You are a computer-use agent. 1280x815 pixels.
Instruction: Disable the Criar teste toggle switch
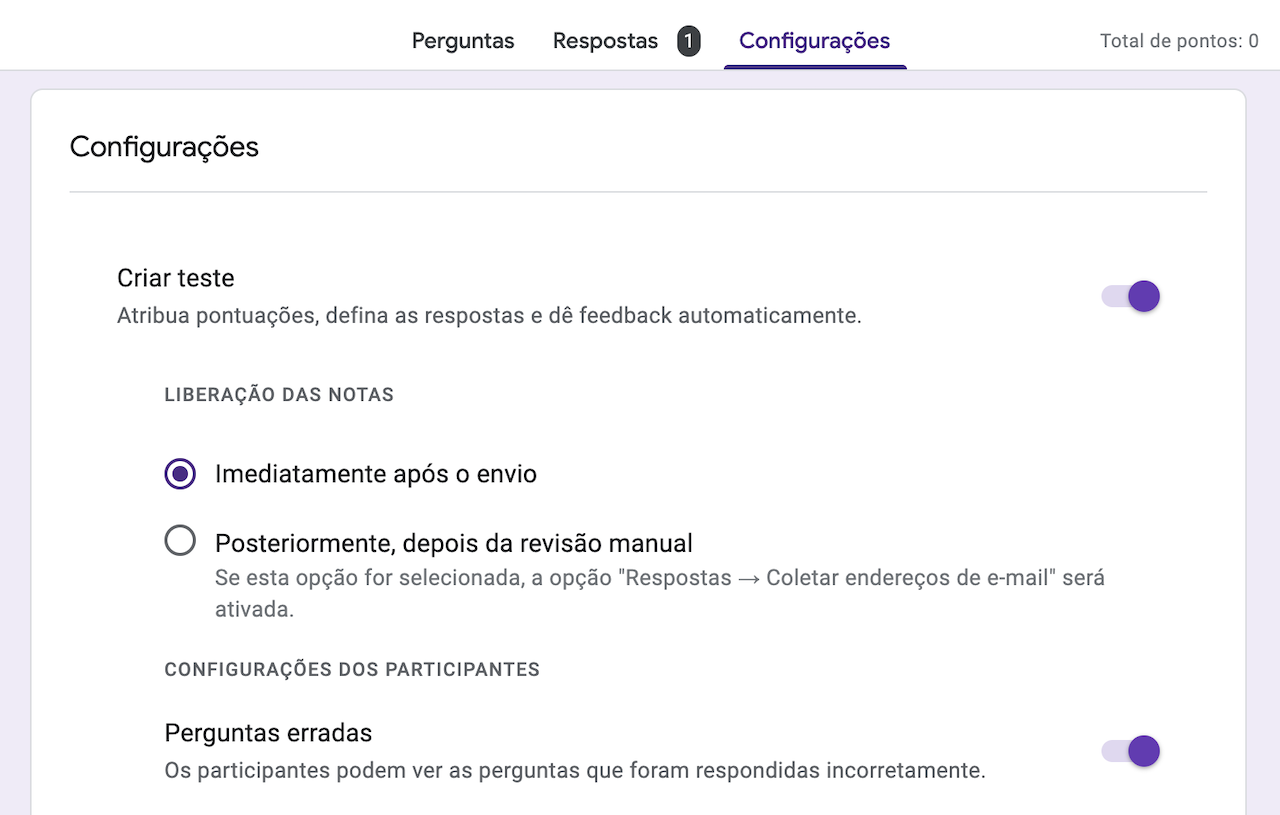(1131, 296)
